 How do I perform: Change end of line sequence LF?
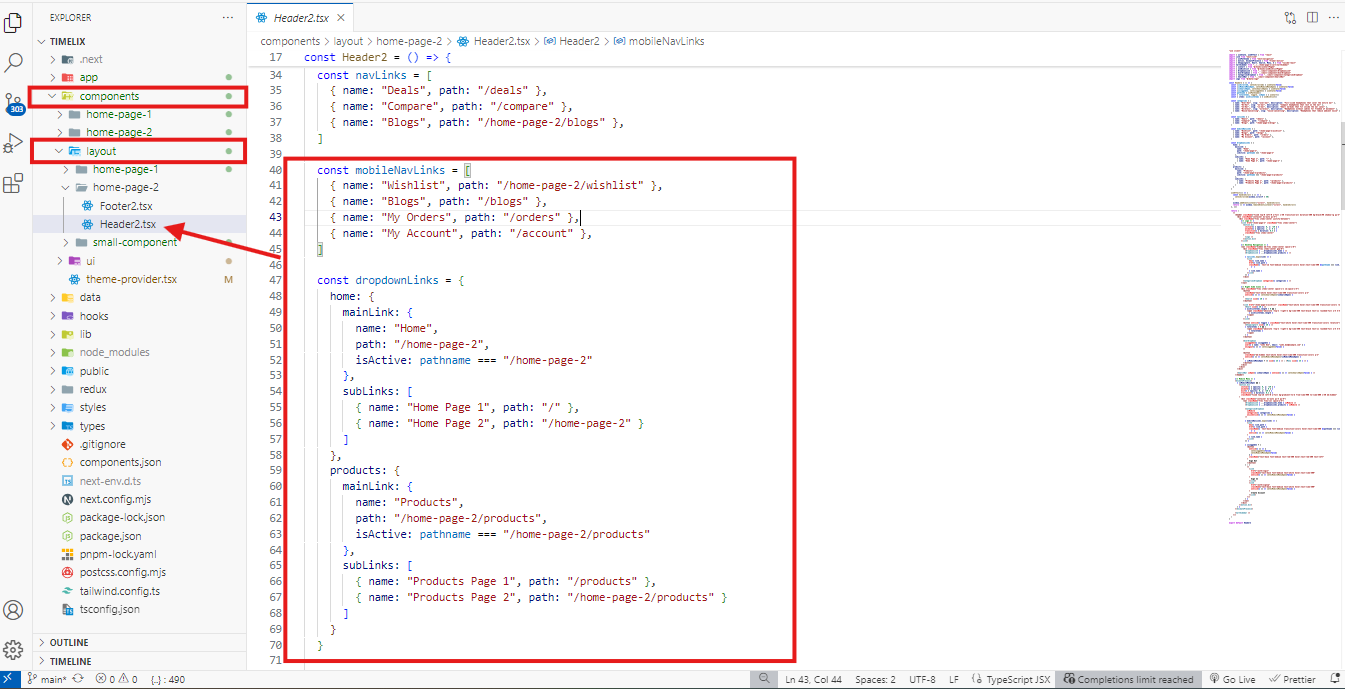point(954,680)
